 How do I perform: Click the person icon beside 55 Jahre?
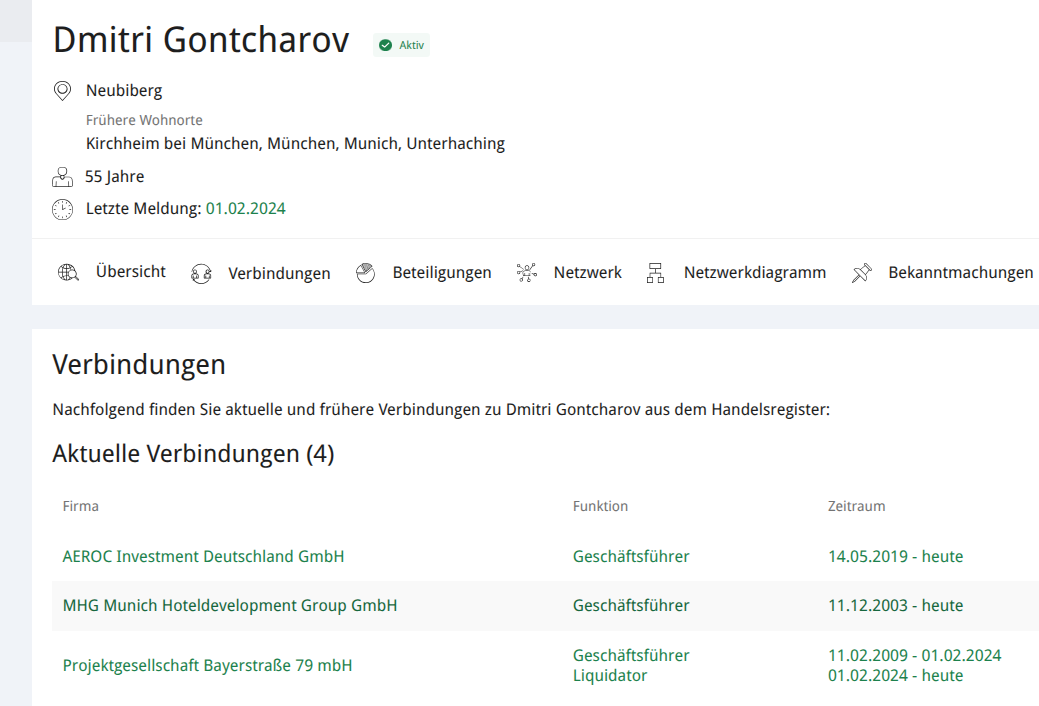[x=62, y=177]
